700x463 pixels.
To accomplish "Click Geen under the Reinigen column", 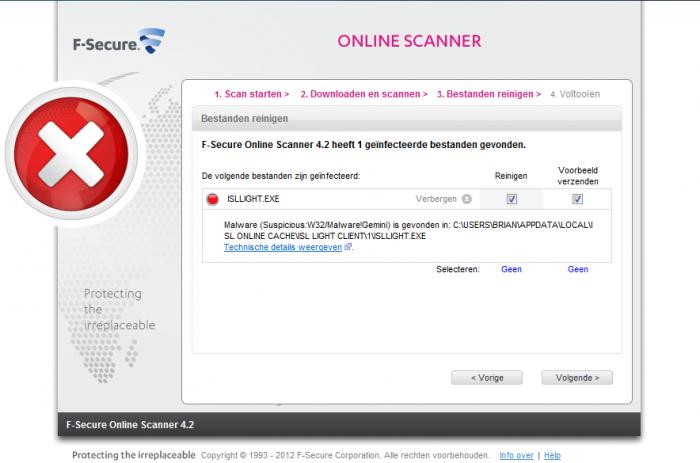I will pos(511,269).
